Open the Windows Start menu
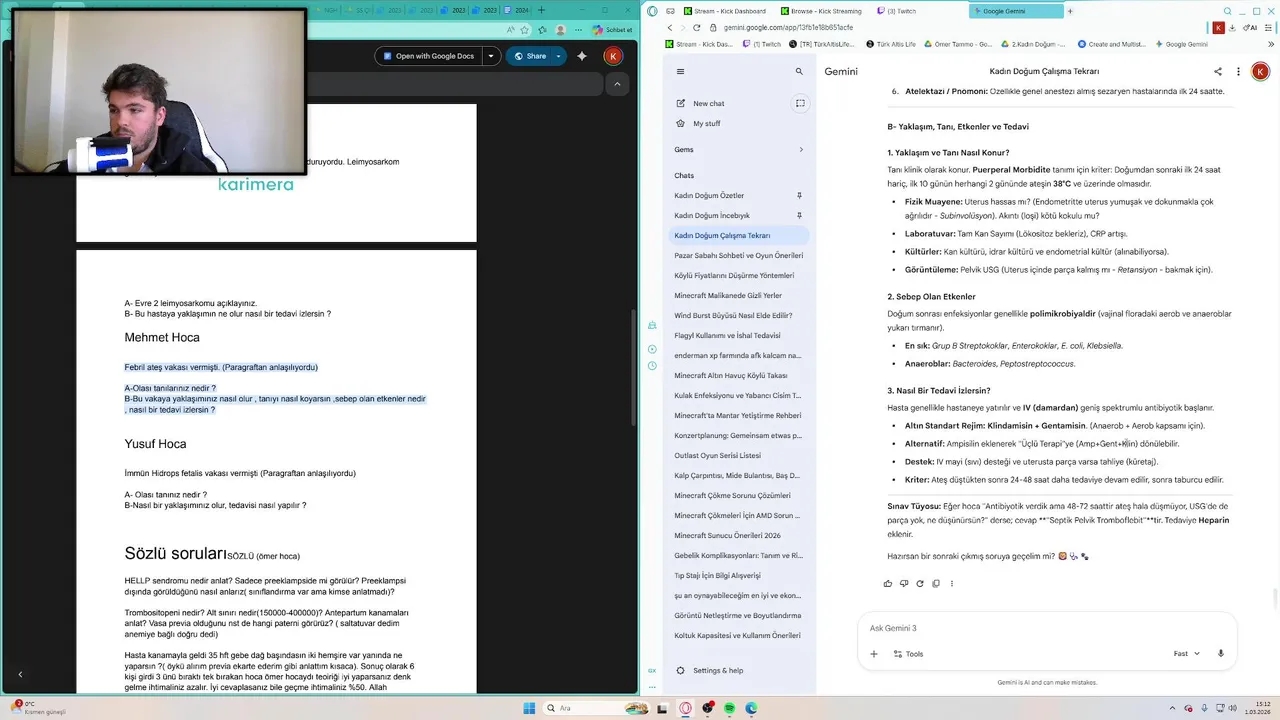This screenshot has width=1280, height=720. (x=529, y=708)
